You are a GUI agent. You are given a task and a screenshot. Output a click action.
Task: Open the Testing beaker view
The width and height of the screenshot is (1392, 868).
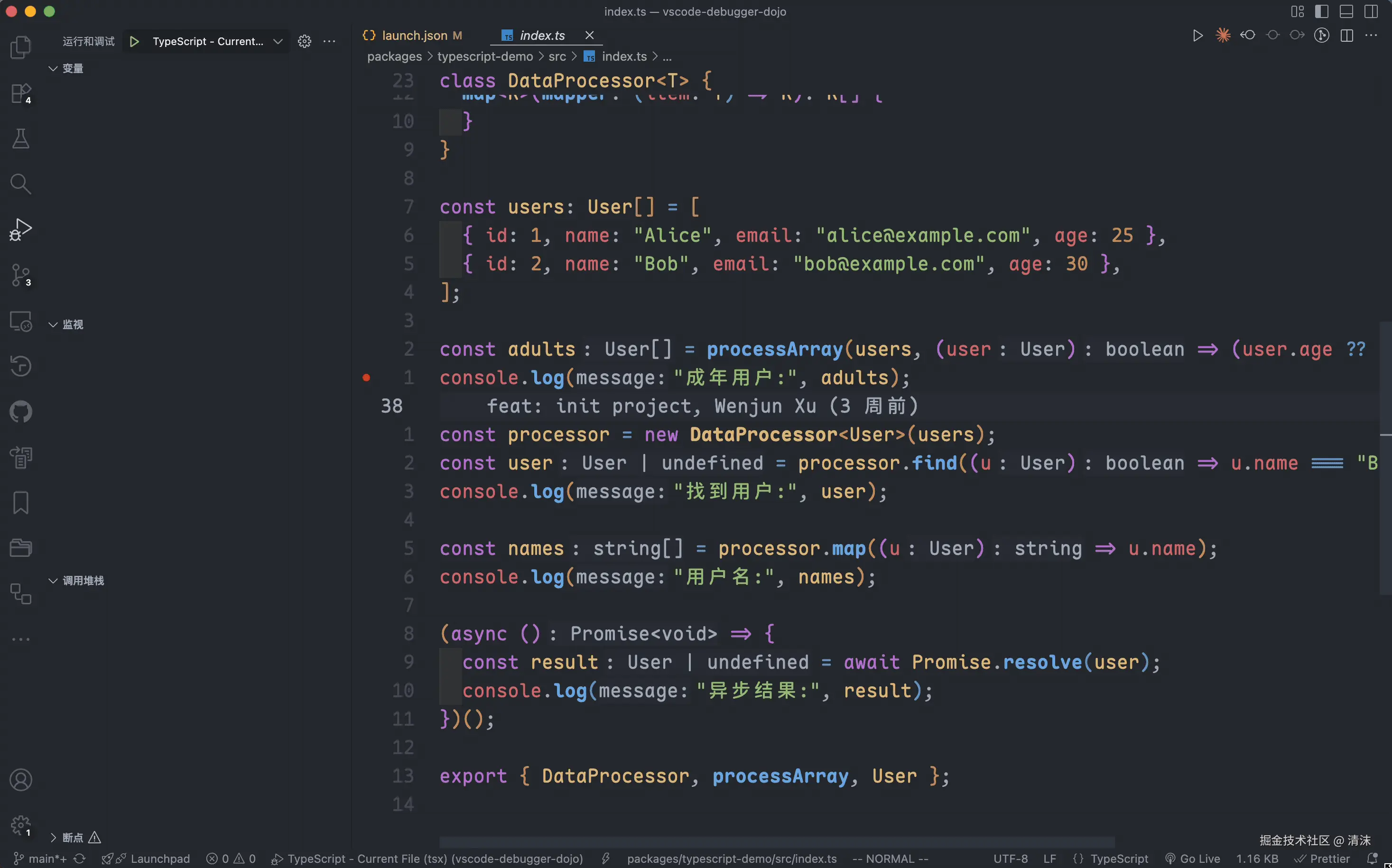[x=21, y=139]
